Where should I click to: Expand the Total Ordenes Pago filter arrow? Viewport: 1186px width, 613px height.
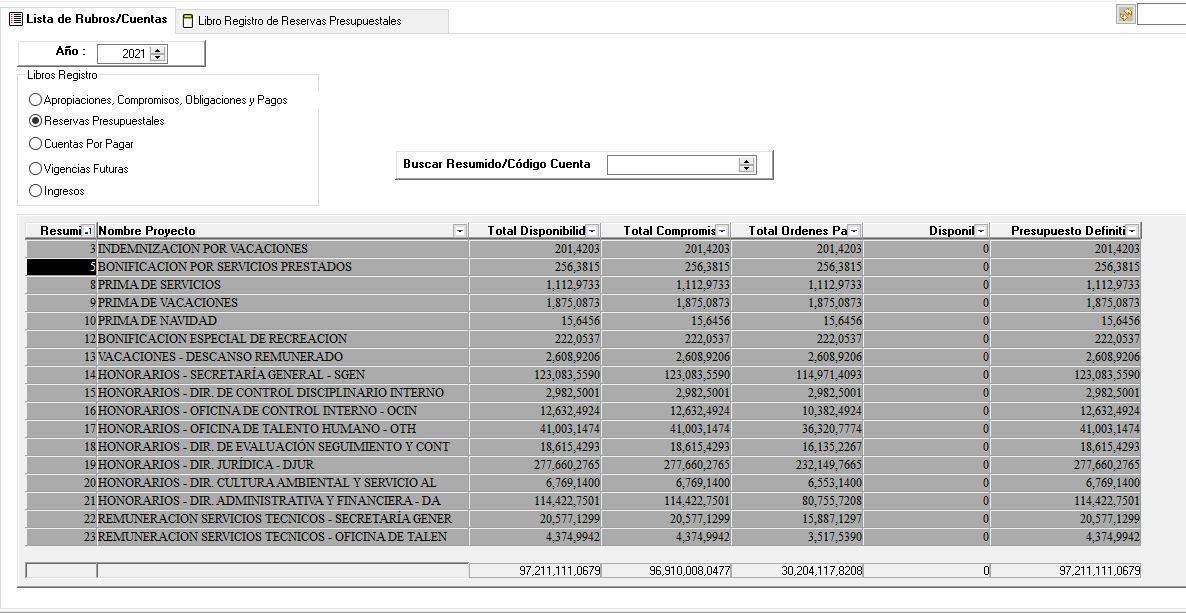point(854,231)
